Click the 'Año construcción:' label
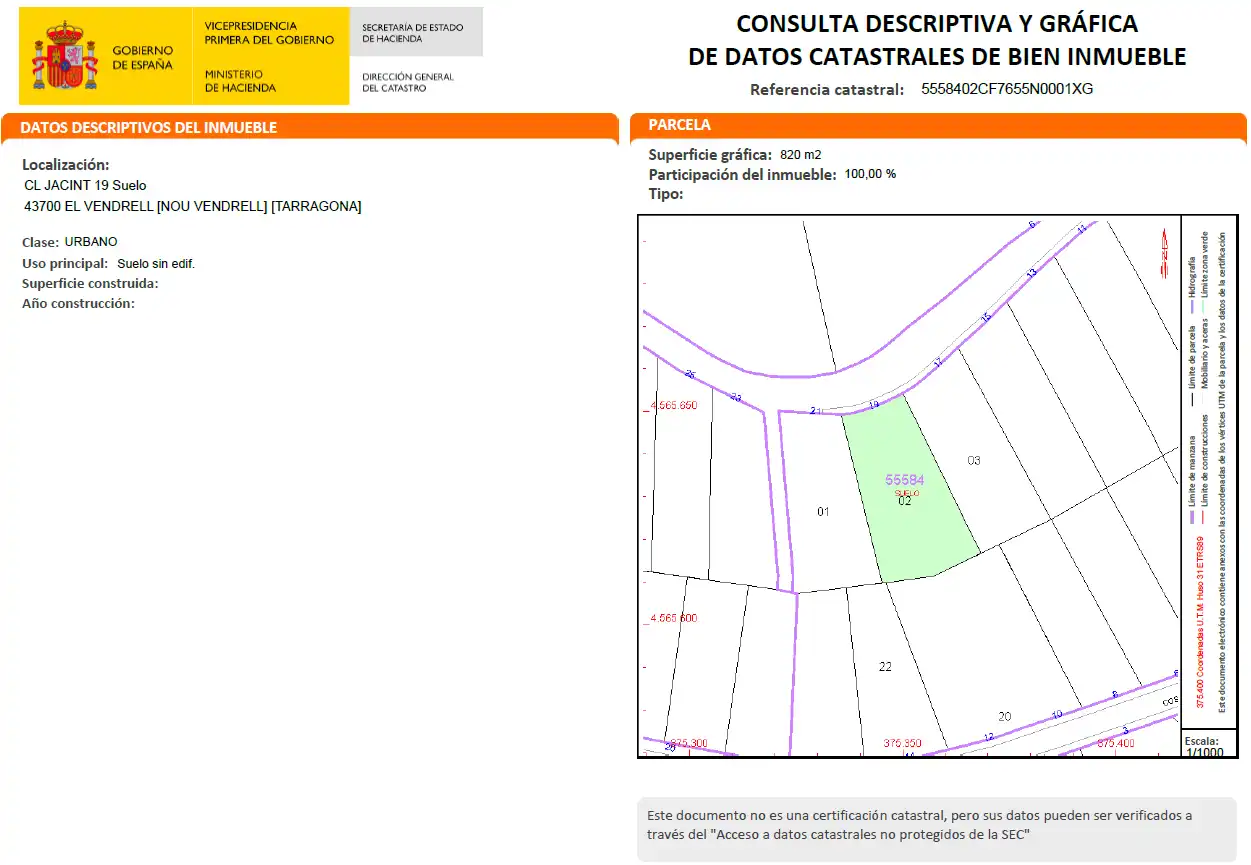 tap(78, 304)
